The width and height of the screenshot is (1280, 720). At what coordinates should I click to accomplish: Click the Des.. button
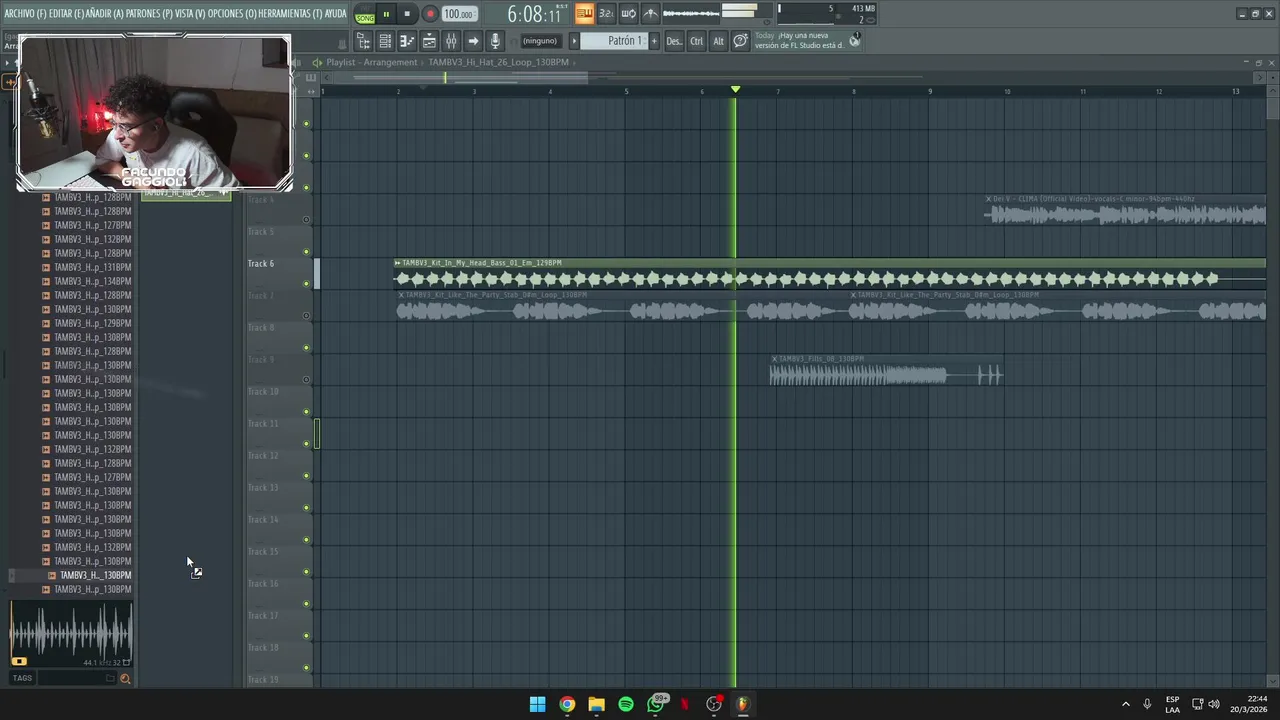(x=674, y=41)
